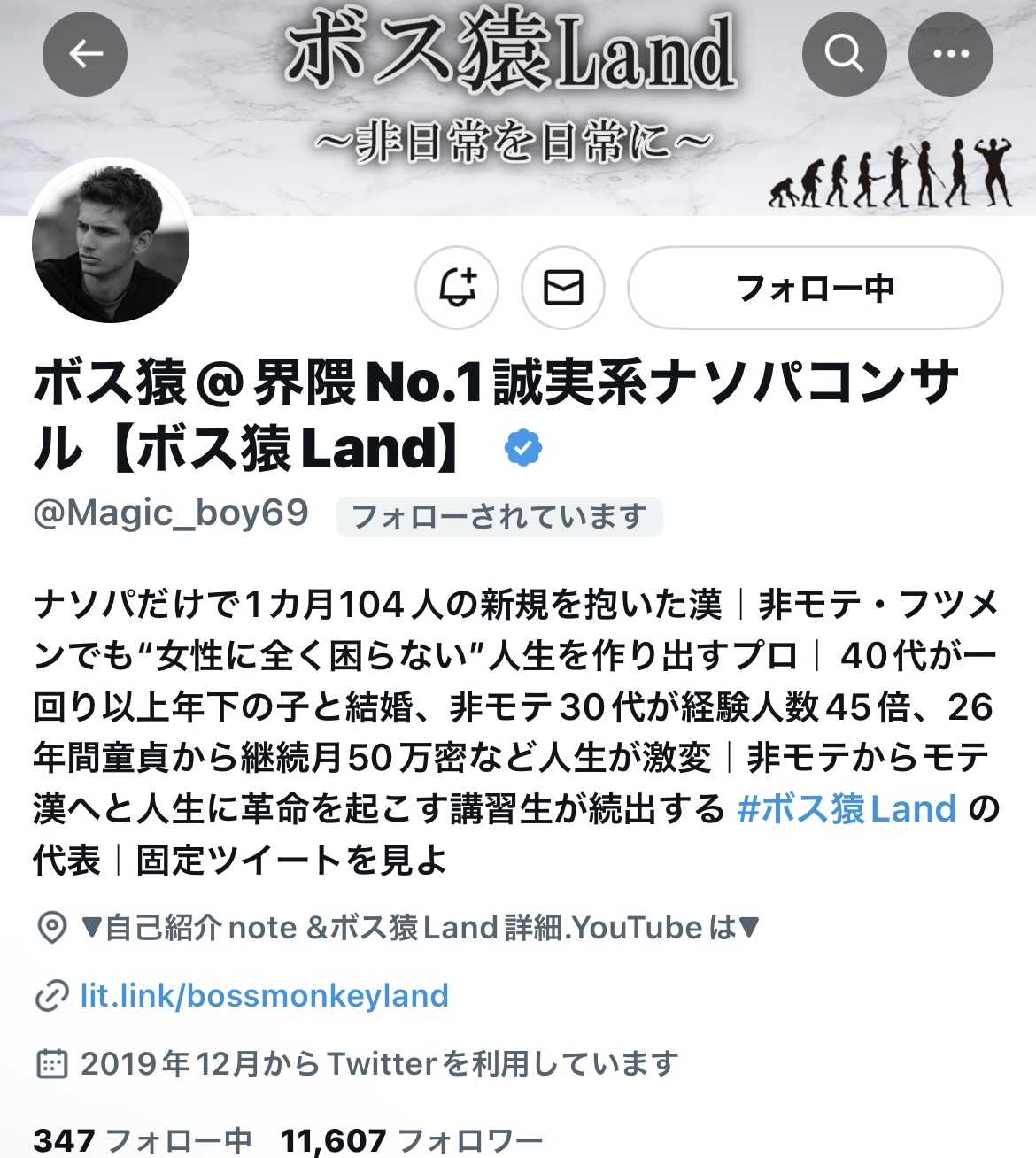1036x1158 pixels.
Task: Open the lit.link/bossmonkeyland link
Action: [x=264, y=996]
